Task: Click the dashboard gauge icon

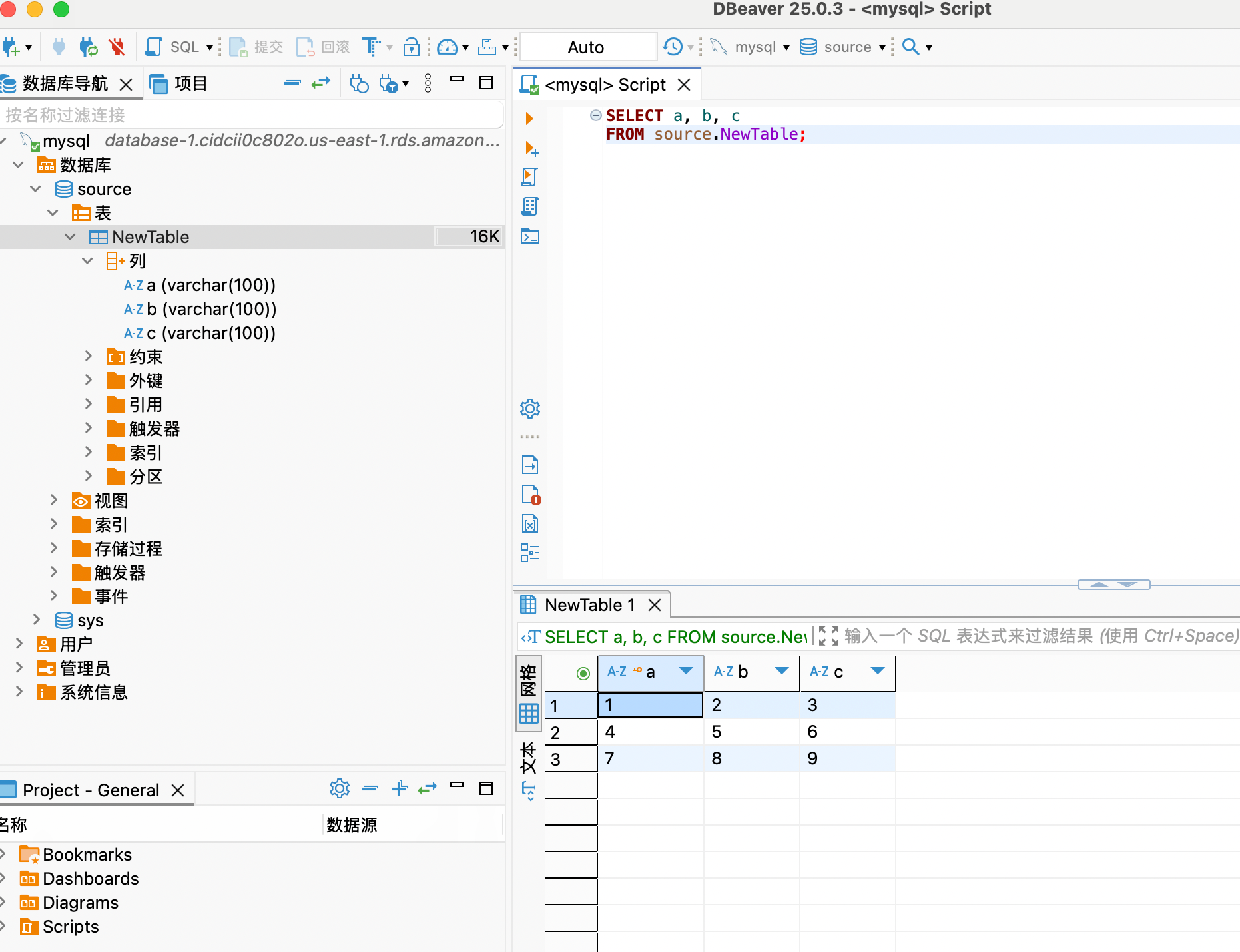Action: 448,47
